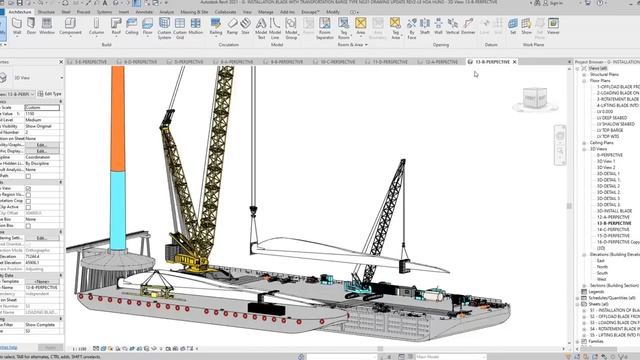
Task: Open 14-C-PERSPECTIVE in Project Browser
Action: 613,229
